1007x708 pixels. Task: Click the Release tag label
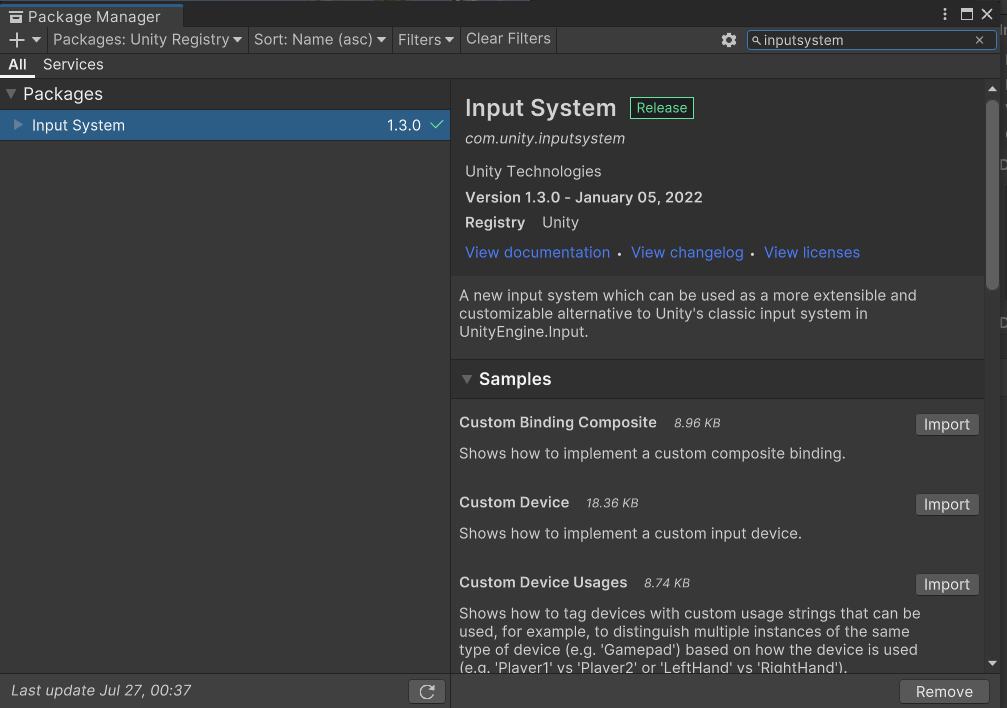(x=661, y=108)
